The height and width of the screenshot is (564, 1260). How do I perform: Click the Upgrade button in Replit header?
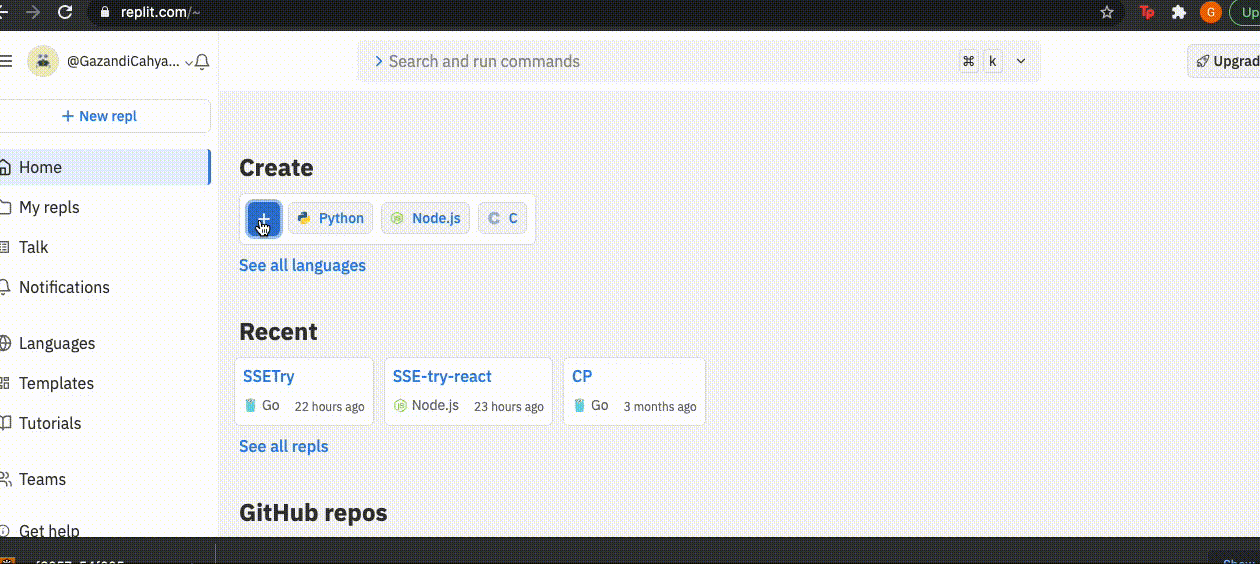pos(1223,61)
